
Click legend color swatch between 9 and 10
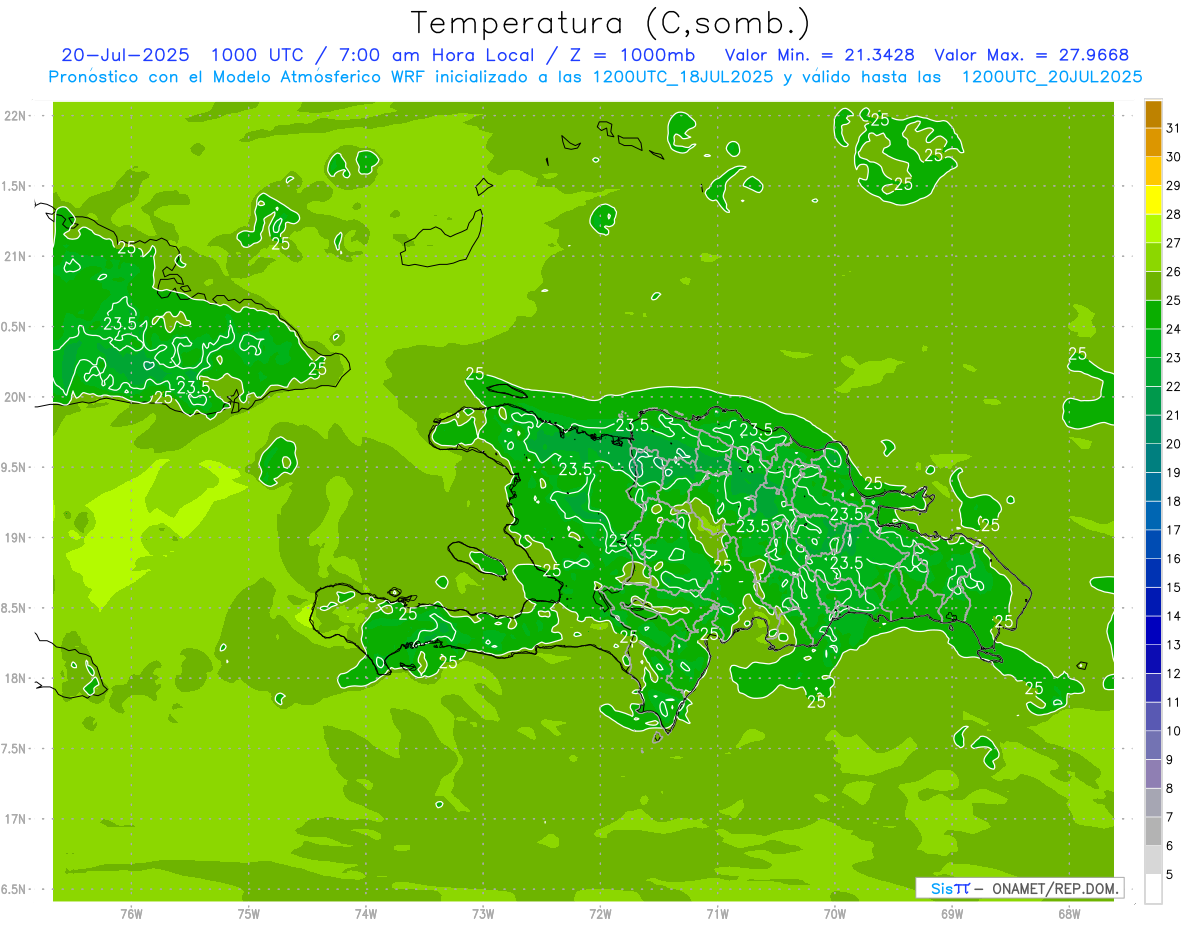[1153, 746]
